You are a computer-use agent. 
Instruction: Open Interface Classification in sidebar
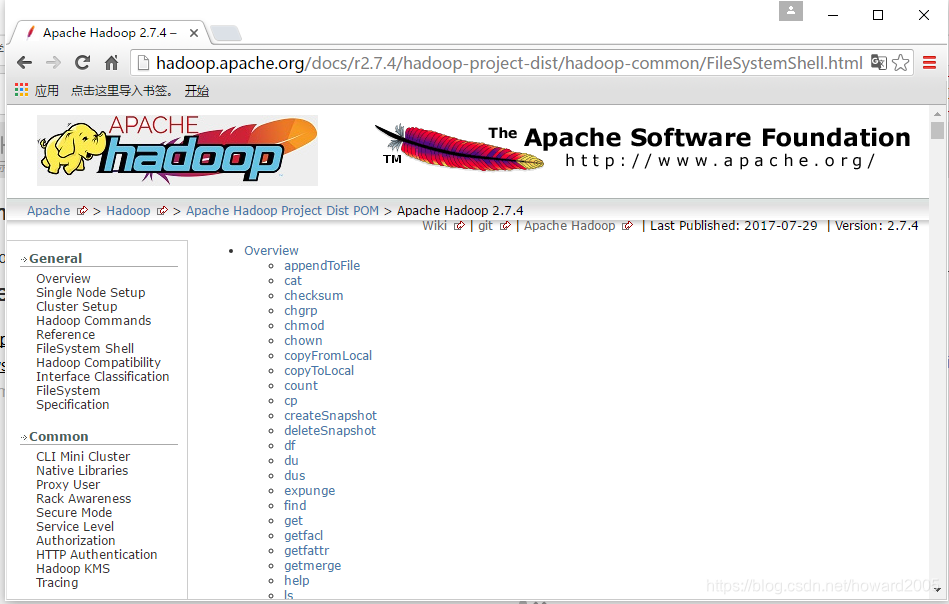click(x=103, y=376)
